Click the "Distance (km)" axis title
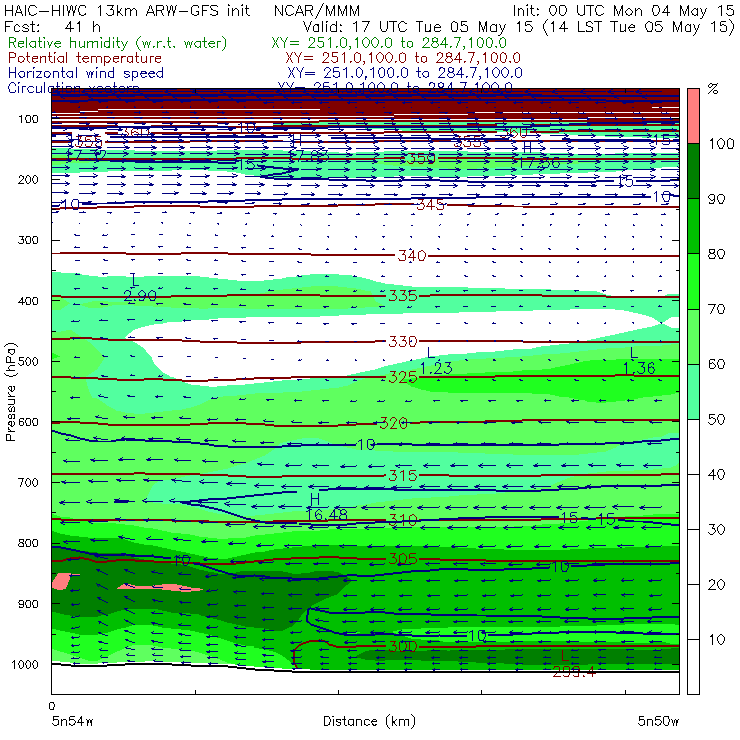 tap(369, 721)
